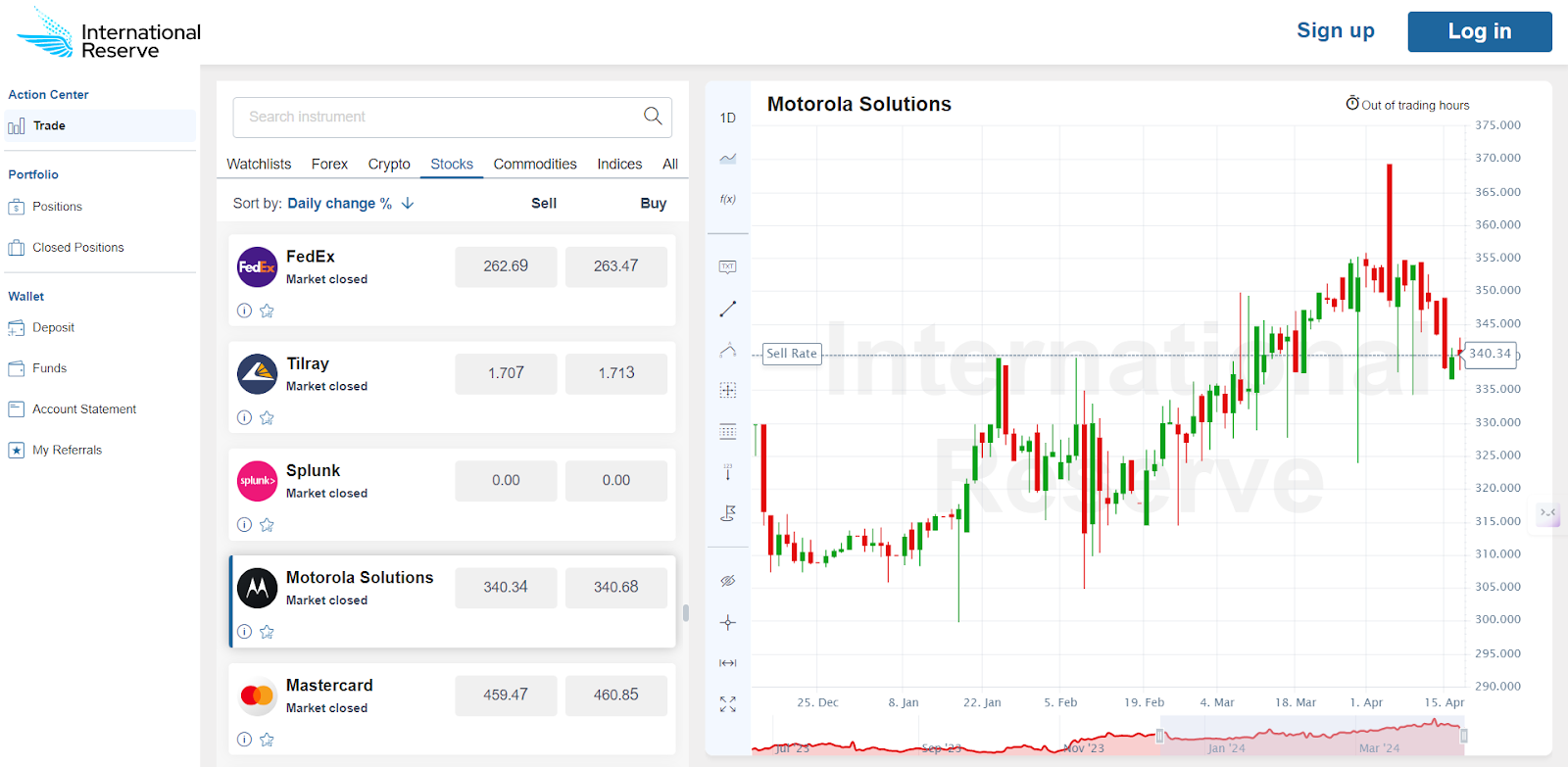This screenshot has width=1568, height=767.
Task: Star Motorola Solutions as a favorite
Action: click(267, 632)
